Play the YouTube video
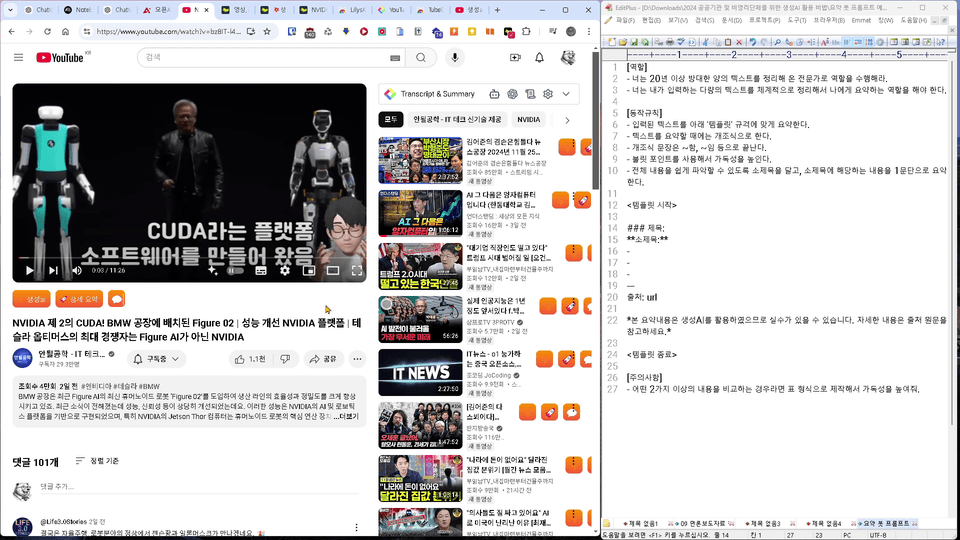The image size is (960, 540). pyautogui.click(x=29, y=270)
